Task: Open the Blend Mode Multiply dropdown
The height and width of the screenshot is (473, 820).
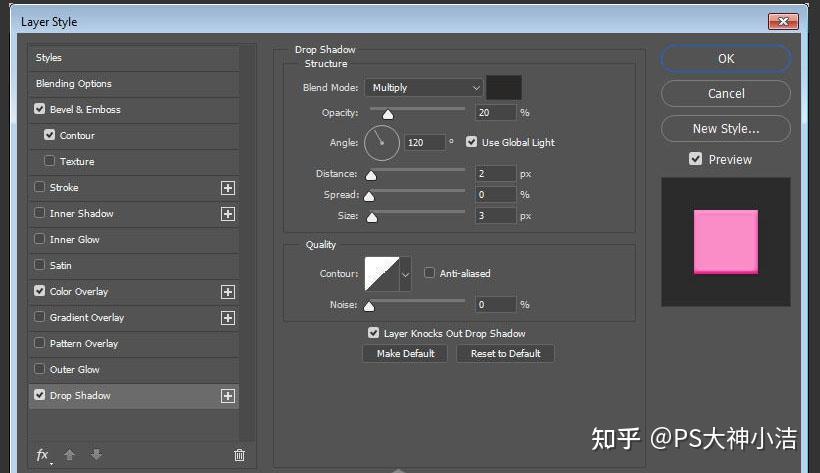Action: click(x=424, y=87)
